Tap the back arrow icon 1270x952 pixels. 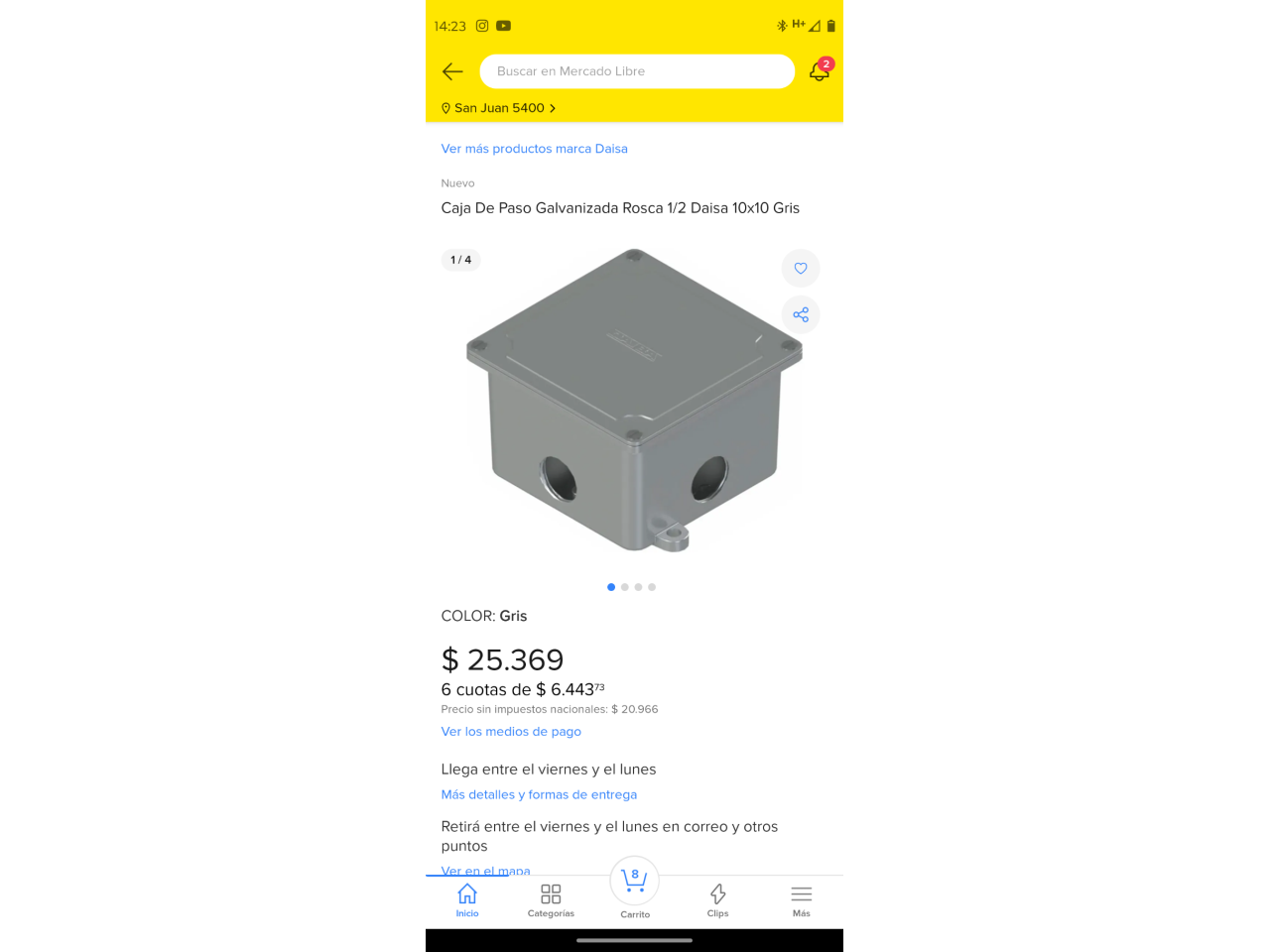[x=452, y=71]
